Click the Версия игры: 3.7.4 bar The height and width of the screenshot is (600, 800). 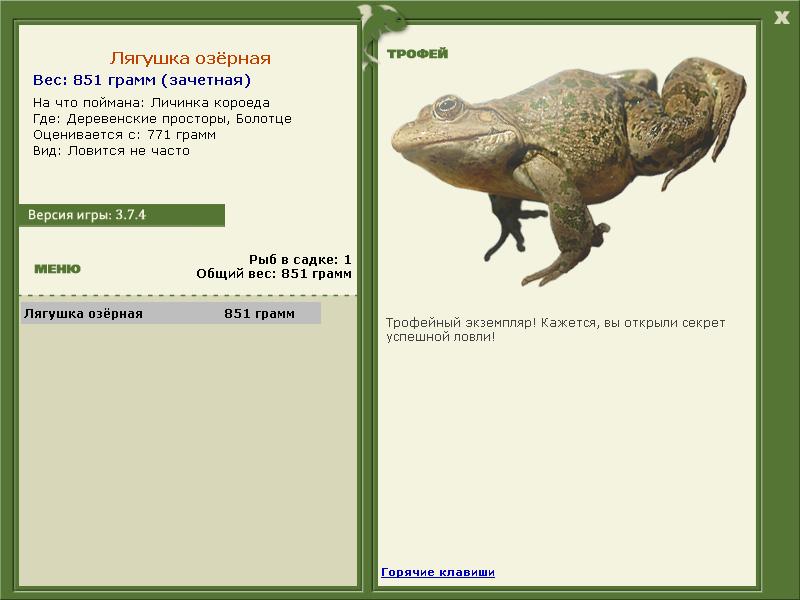point(121,215)
